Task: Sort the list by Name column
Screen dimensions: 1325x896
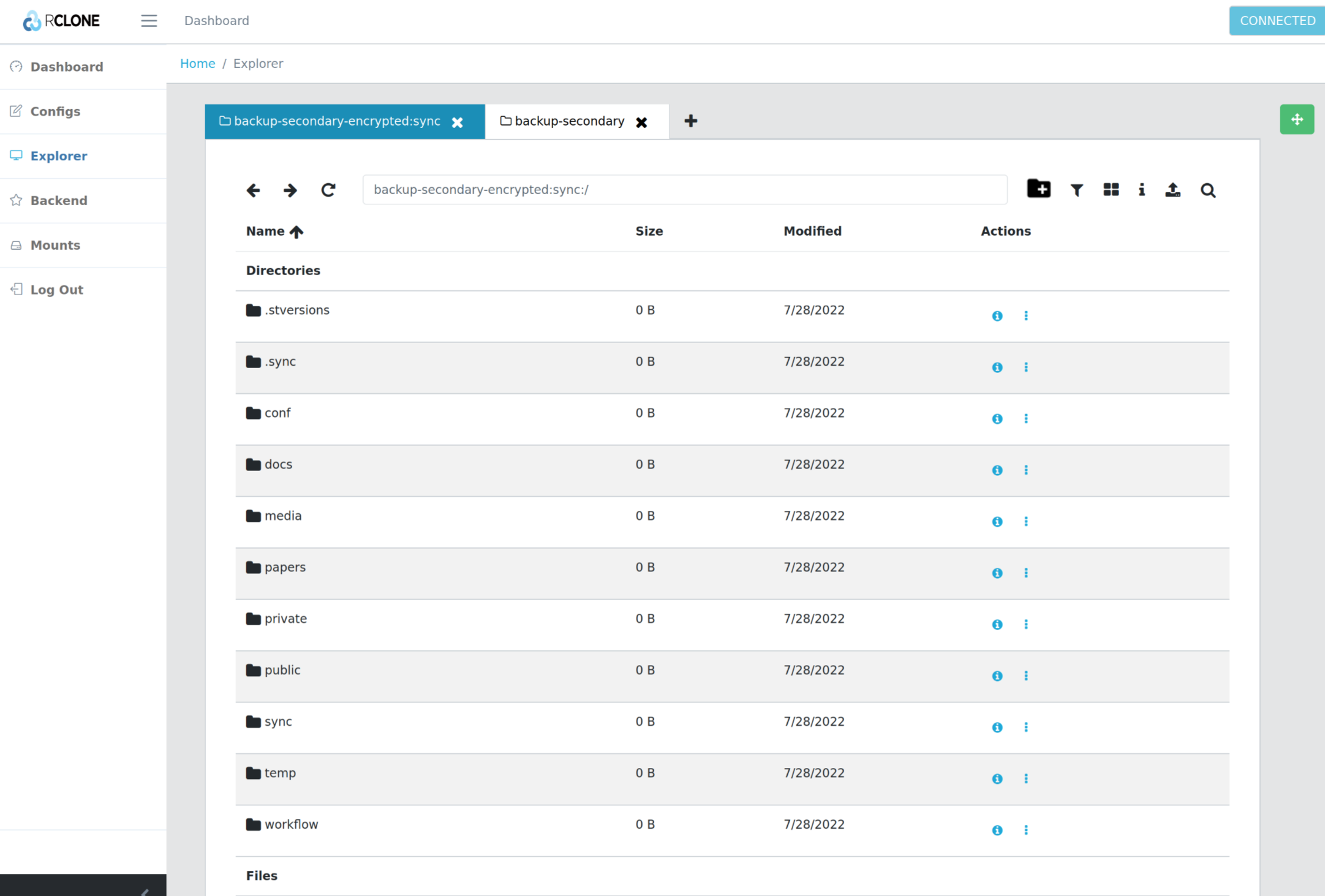Action: point(274,232)
